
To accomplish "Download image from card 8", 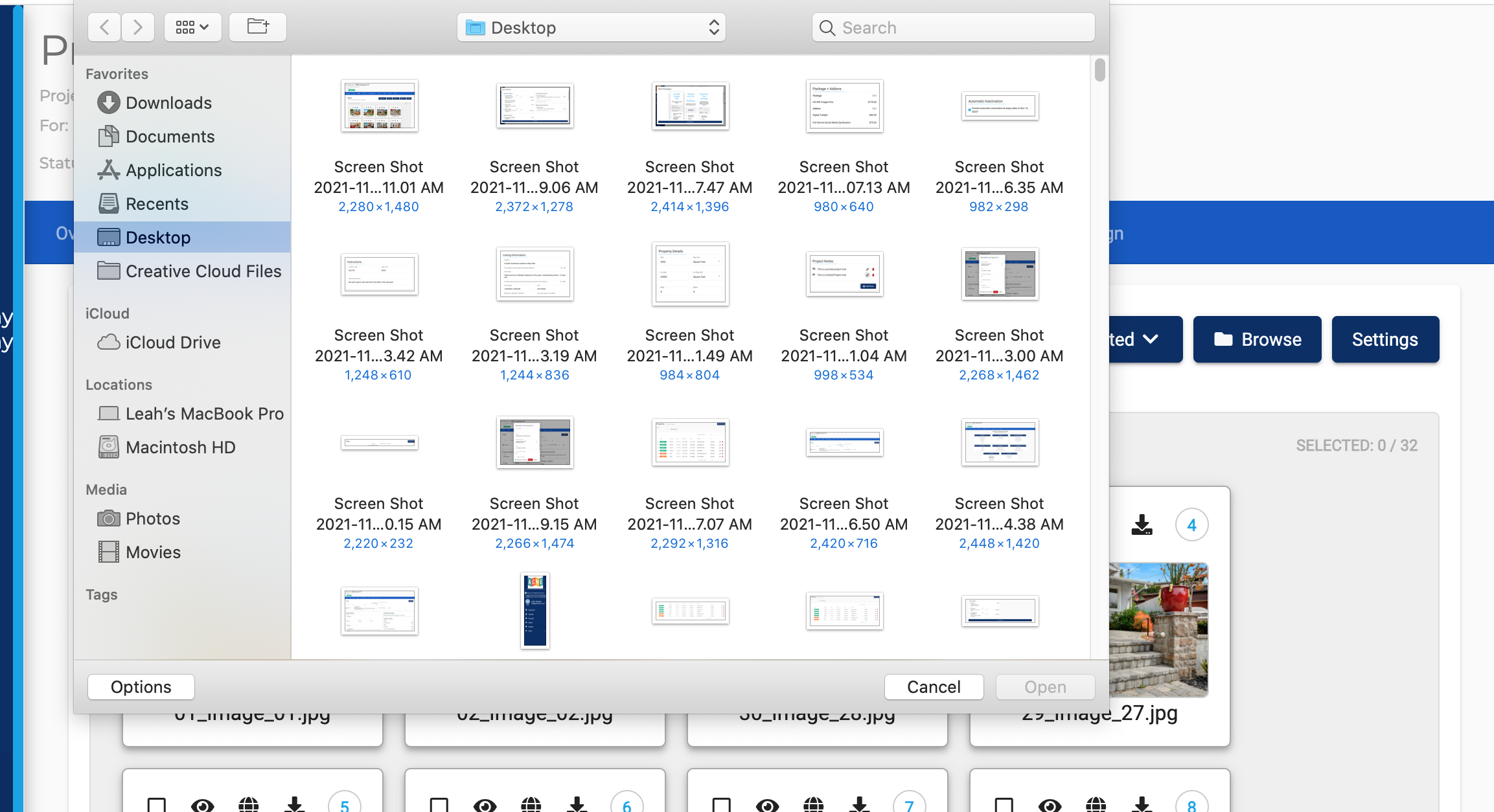I will (x=1142, y=805).
